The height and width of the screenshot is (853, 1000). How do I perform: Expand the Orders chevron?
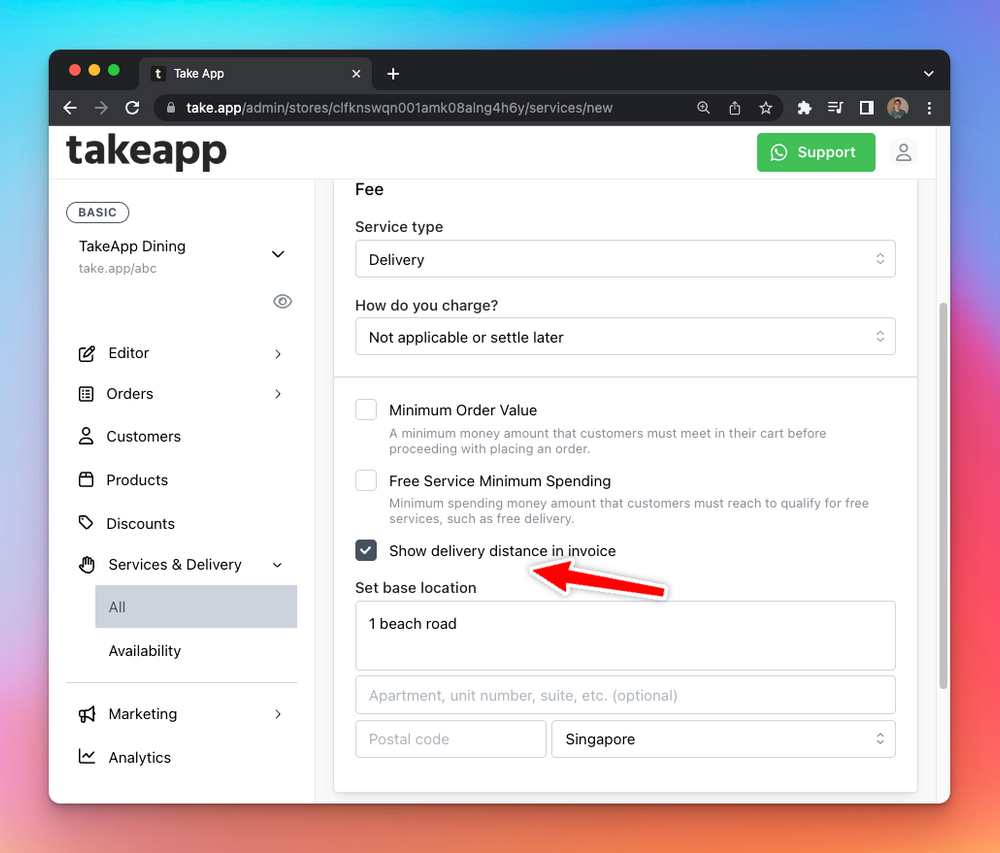coord(278,394)
